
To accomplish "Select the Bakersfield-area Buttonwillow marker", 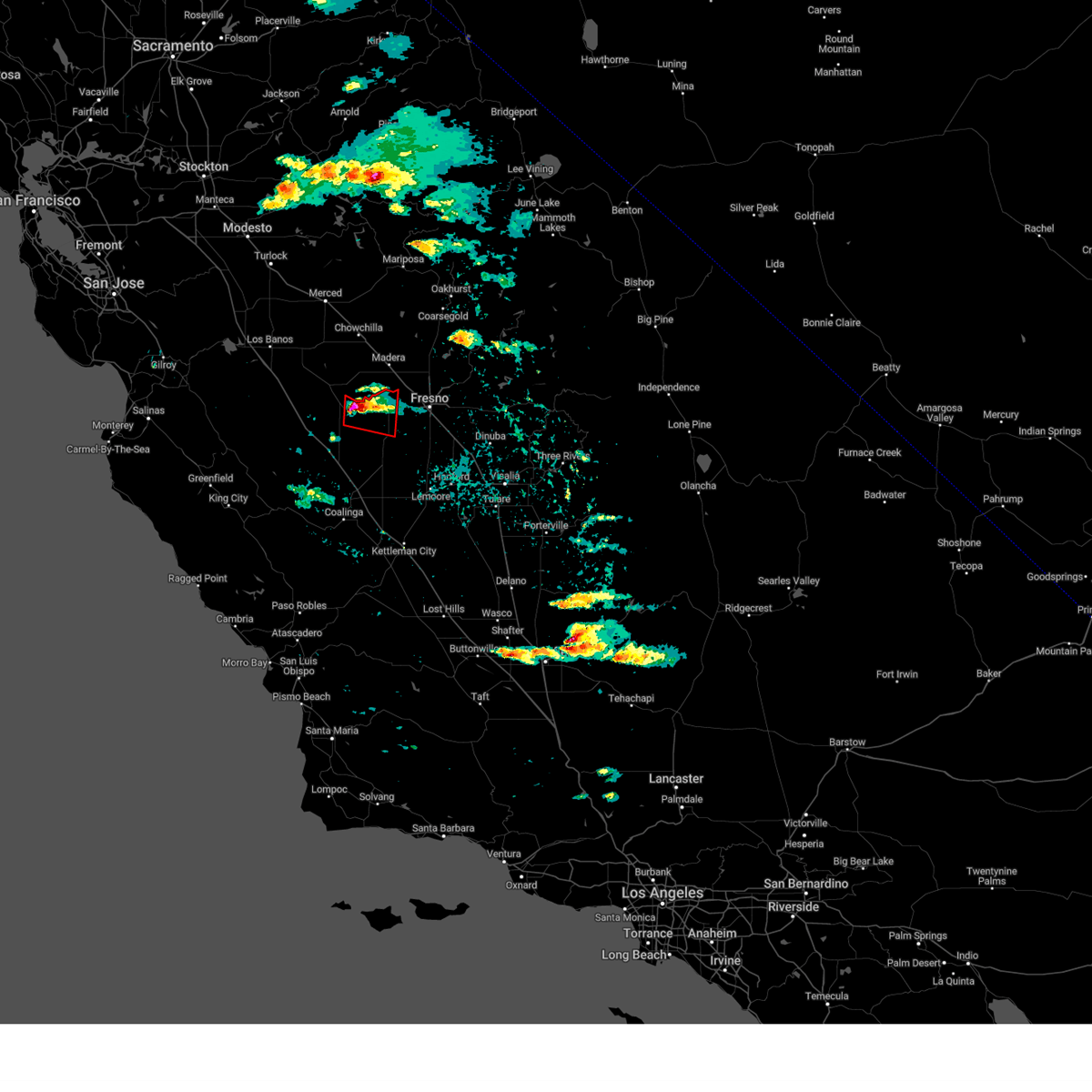I will [478, 656].
